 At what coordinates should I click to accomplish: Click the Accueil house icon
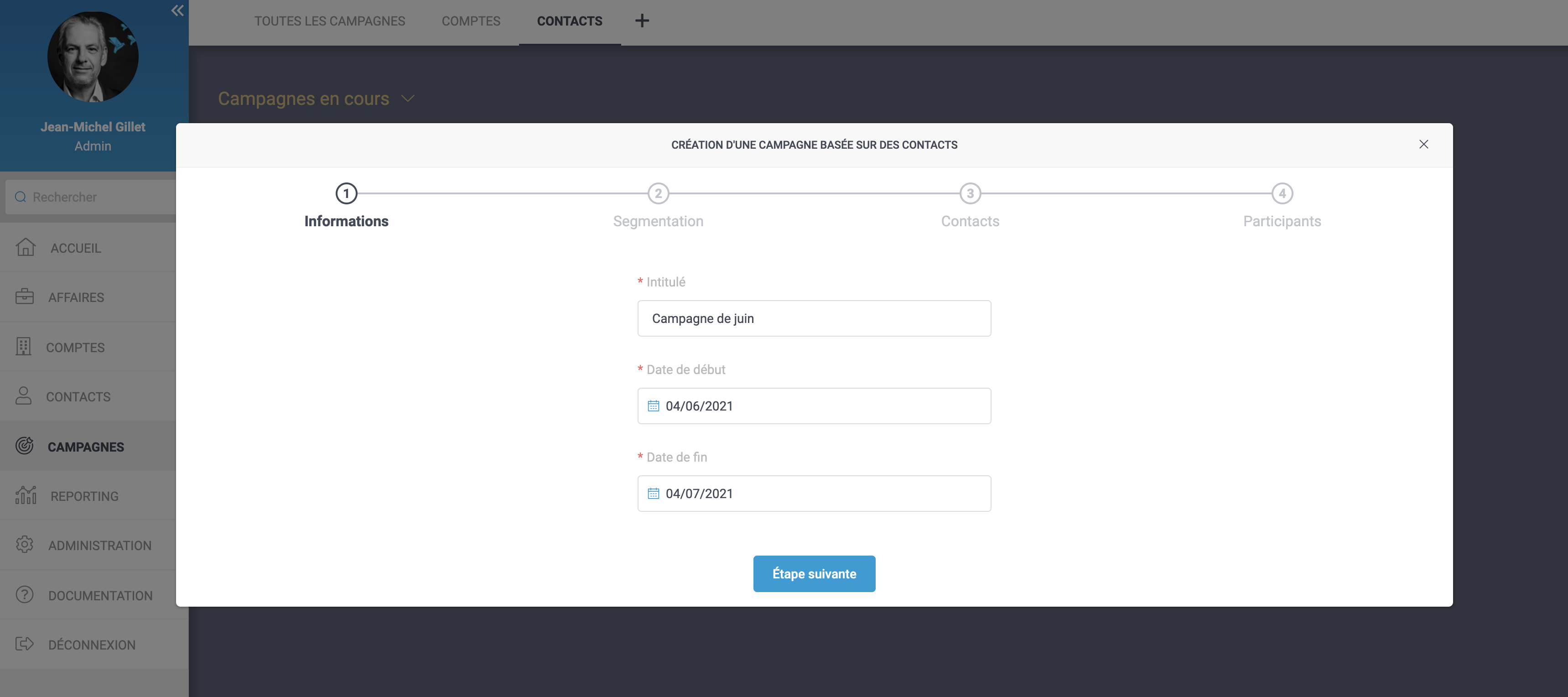[x=26, y=247]
